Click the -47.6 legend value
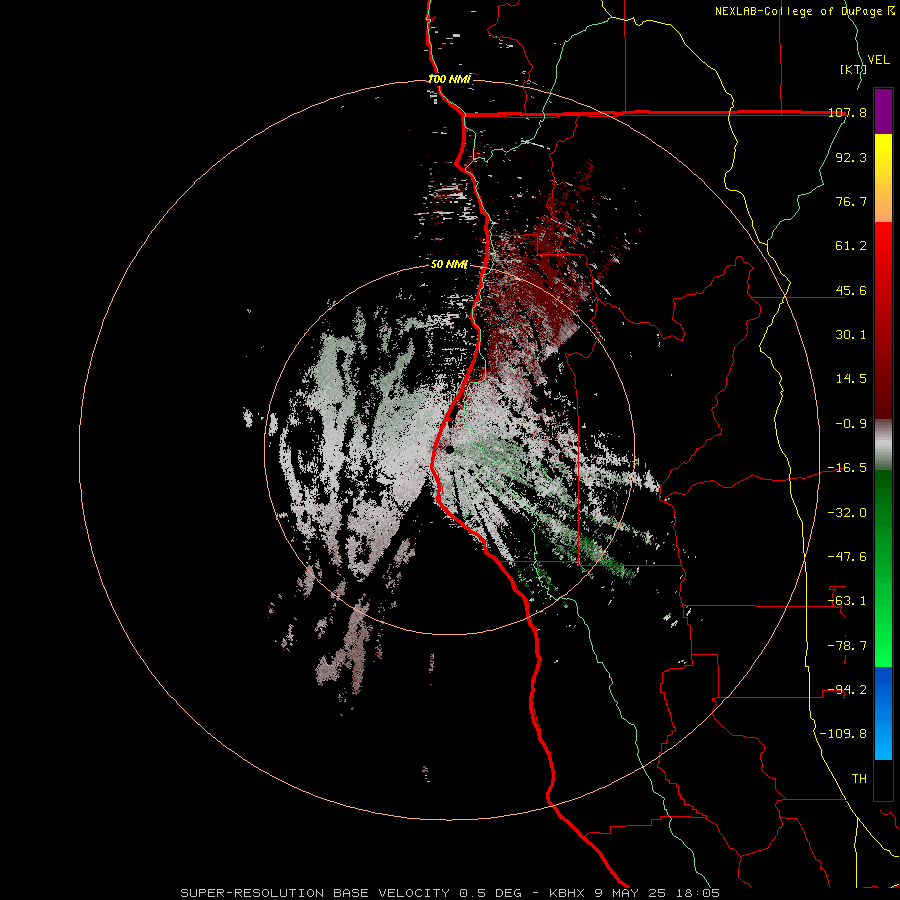 pos(848,557)
